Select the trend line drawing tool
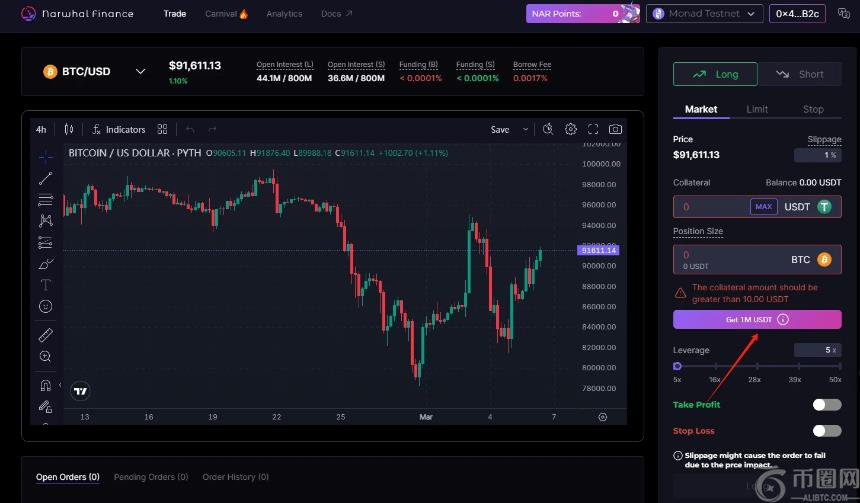This screenshot has width=860, height=503. point(45,178)
